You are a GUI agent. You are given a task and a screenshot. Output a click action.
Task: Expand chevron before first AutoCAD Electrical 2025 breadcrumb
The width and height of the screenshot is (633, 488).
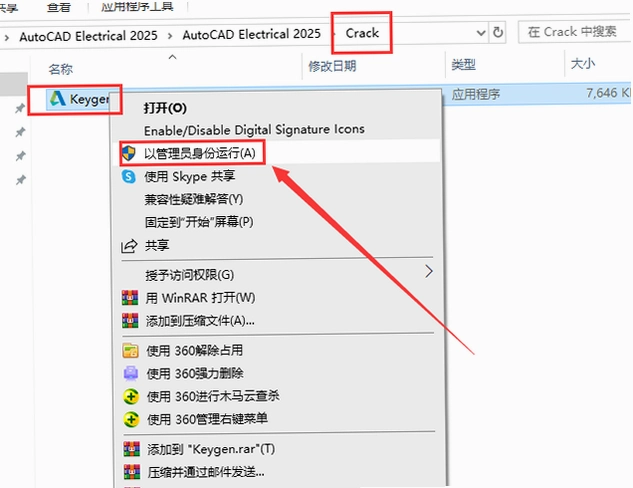click(x=7, y=38)
